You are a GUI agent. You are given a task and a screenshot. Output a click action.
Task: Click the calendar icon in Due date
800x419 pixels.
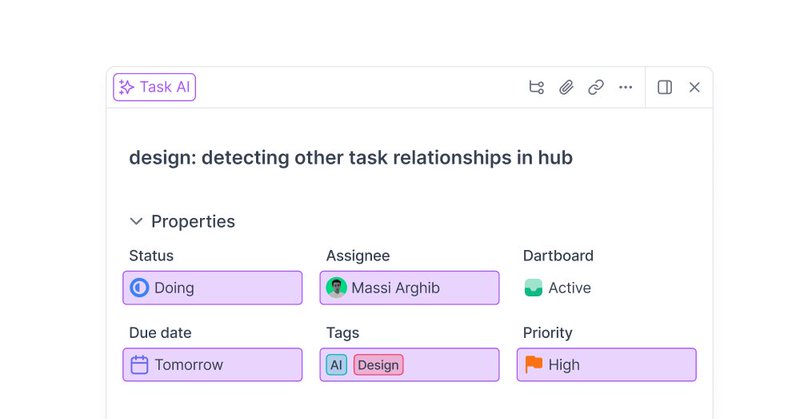(x=139, y=365)
